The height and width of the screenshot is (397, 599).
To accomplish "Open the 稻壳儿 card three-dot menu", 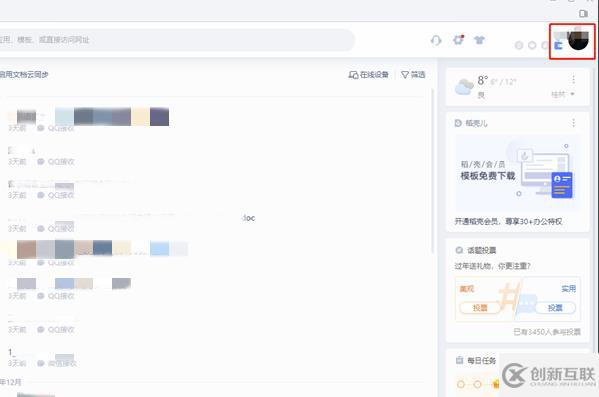I will [573, 123].
